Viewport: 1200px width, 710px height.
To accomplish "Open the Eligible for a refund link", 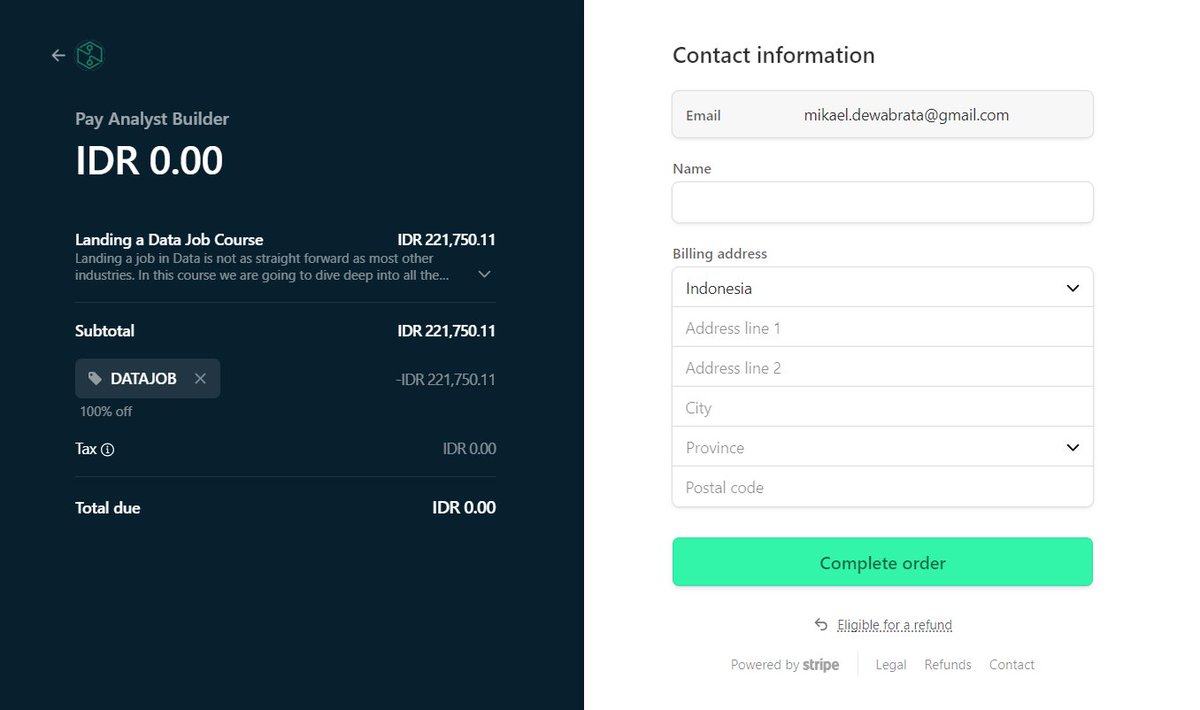I will (x=895, y=625).
